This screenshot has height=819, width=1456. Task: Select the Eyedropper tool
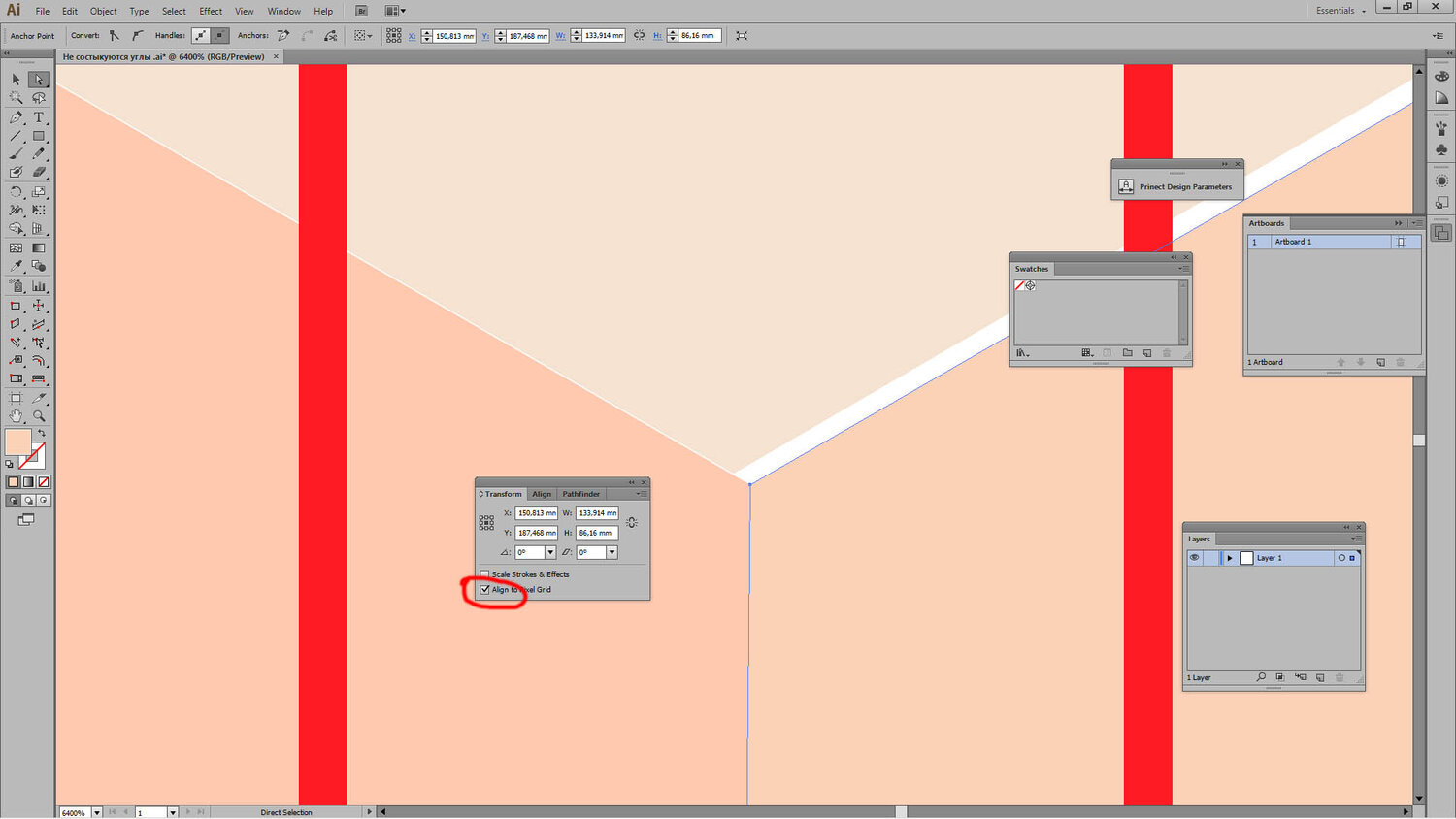17,266
